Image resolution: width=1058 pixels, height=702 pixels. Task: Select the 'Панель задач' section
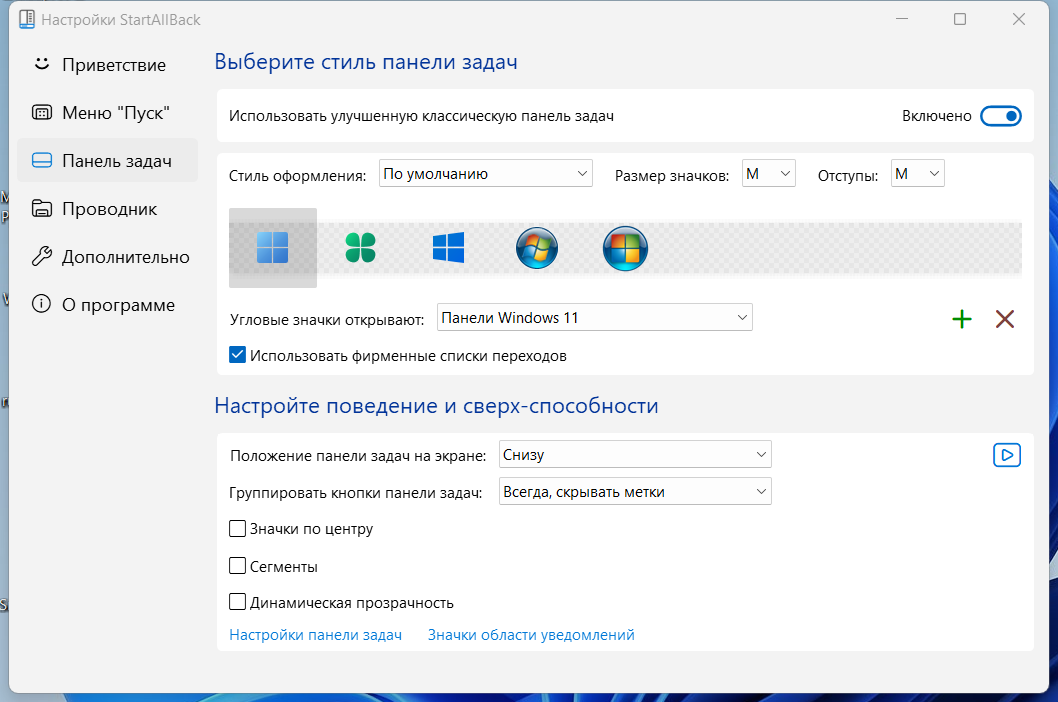click(107, 161)
